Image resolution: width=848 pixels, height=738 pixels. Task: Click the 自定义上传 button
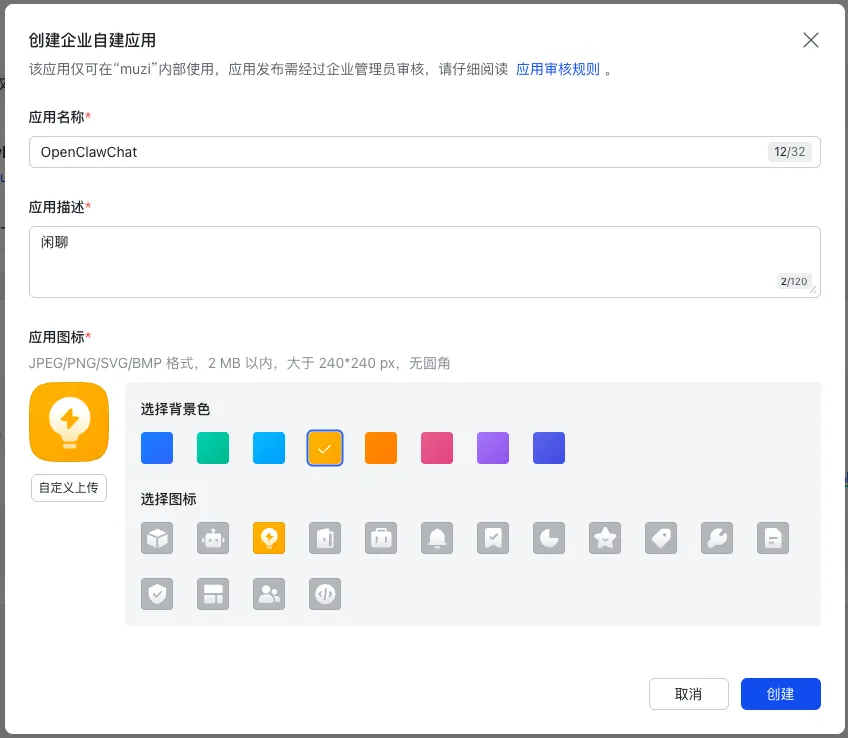click(x=69, y=488)
